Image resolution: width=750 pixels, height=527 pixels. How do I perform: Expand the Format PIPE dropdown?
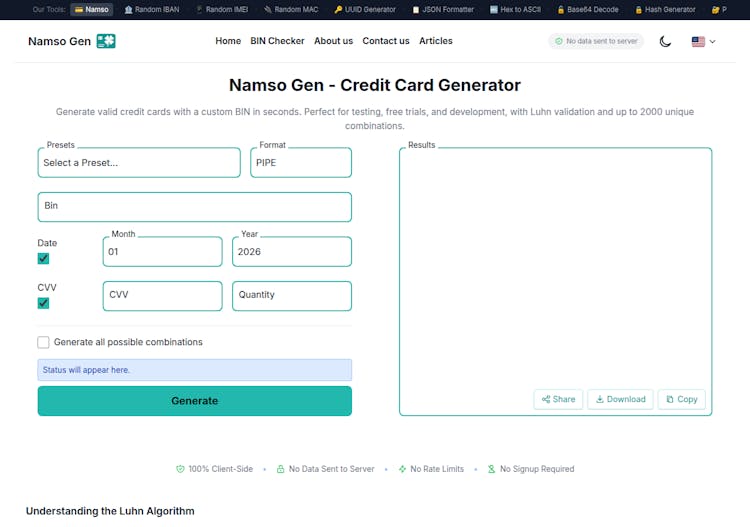pyautogui.click(x=300, y=163)
